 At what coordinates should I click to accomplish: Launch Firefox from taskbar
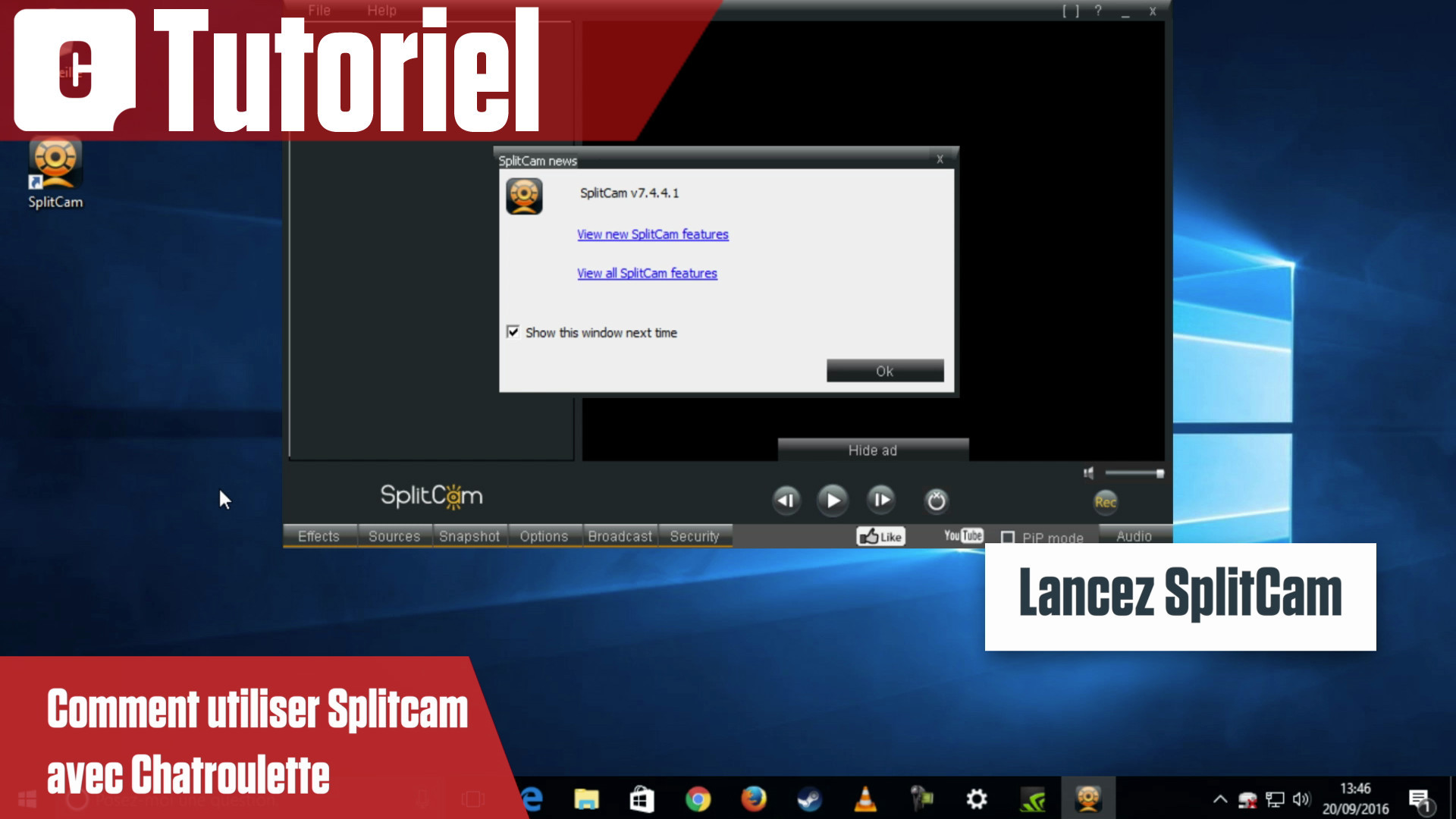753,799
